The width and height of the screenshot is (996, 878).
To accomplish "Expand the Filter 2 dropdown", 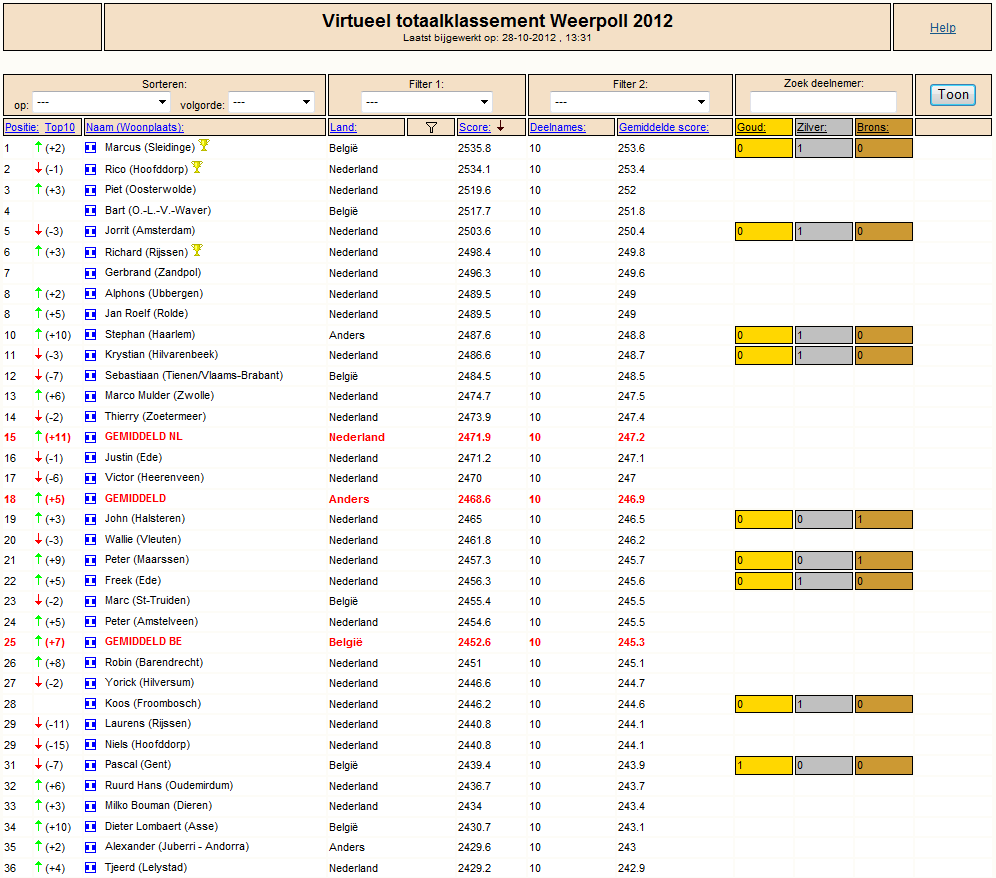I will pos(629,102).
